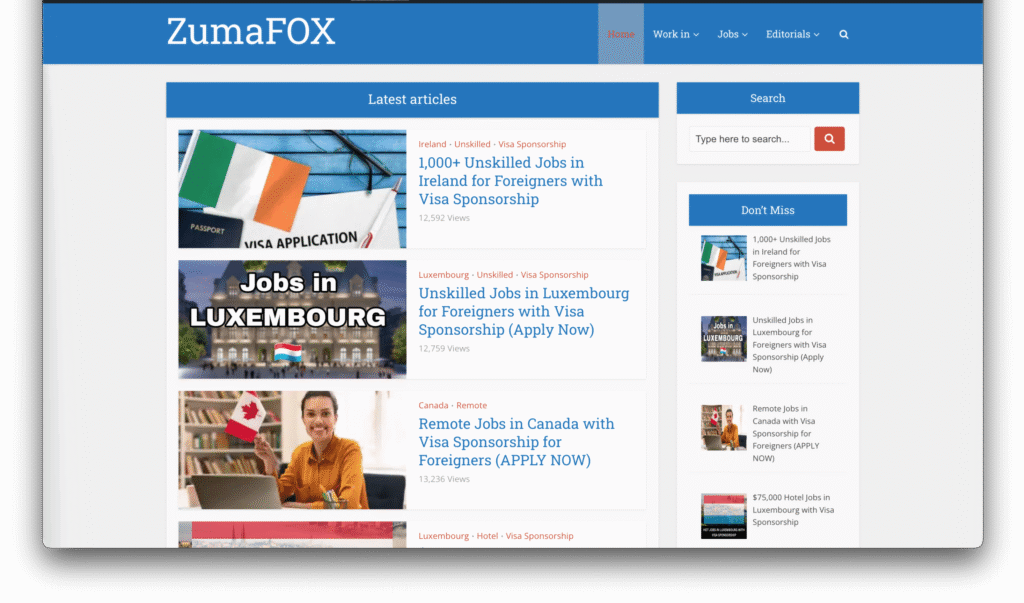Open 1,000+ Unskilled Jobs in Ireland headline

(x=510, y=181)
